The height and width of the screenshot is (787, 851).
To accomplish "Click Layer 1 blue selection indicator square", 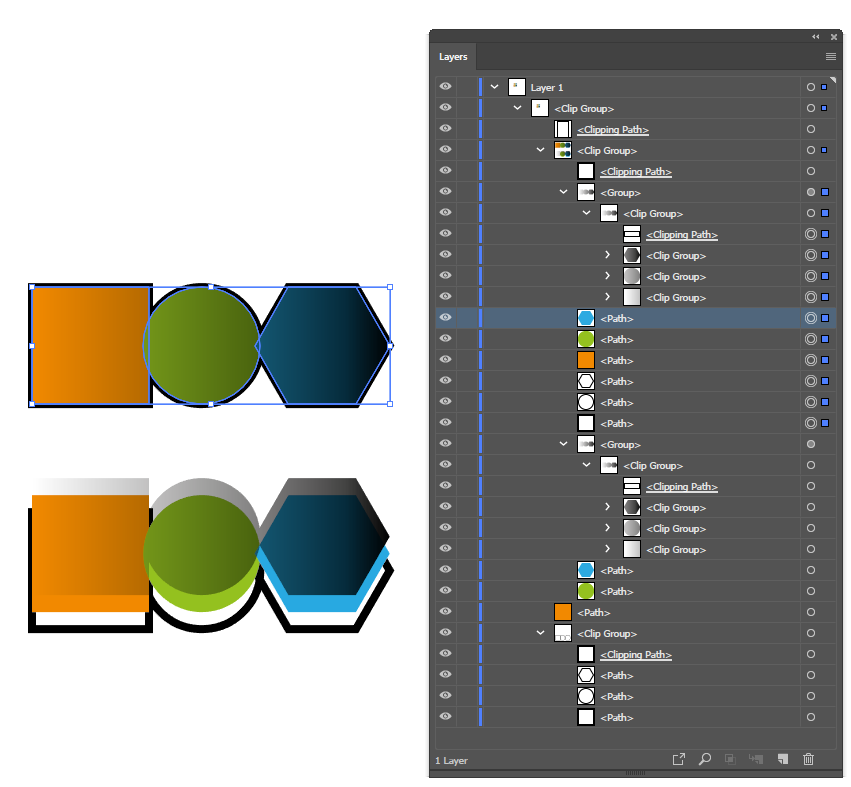I will pos(824,87).
